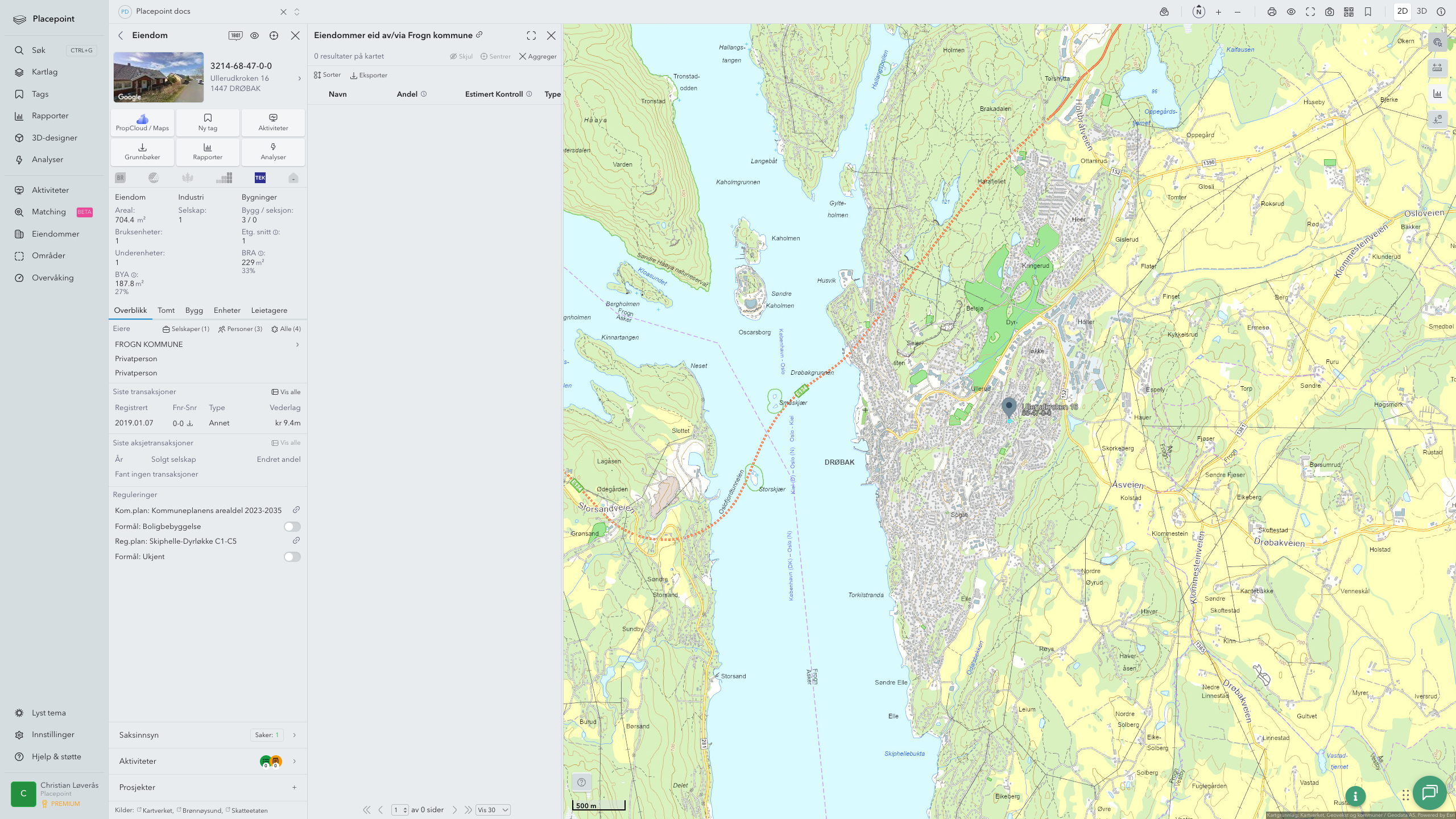Image resolution: width=1456 pixels, height=819 pixels.
Task: Open Overvåking in the sidebar
Action: (x=53, y=278)
